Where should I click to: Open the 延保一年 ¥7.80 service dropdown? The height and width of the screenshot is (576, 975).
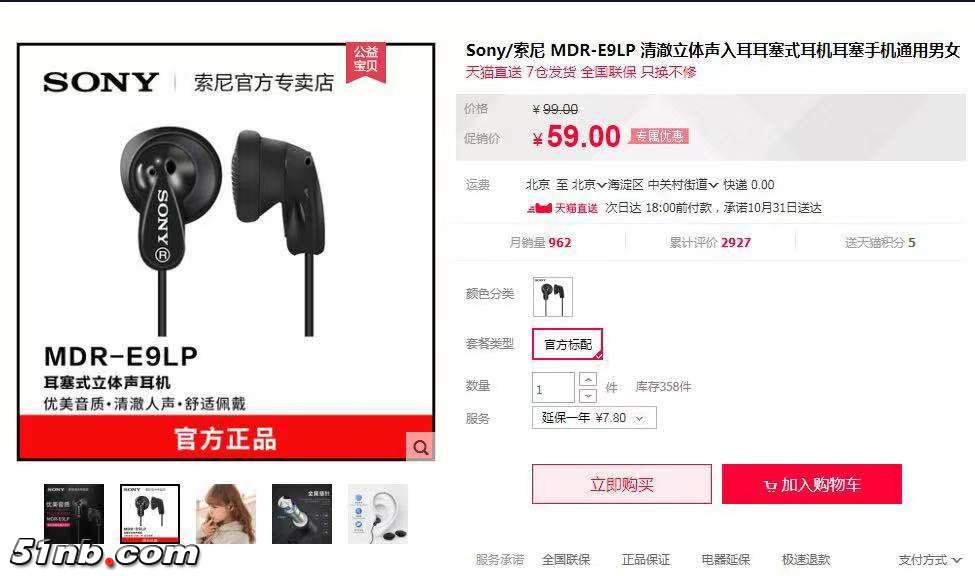[x=594, y=417]
